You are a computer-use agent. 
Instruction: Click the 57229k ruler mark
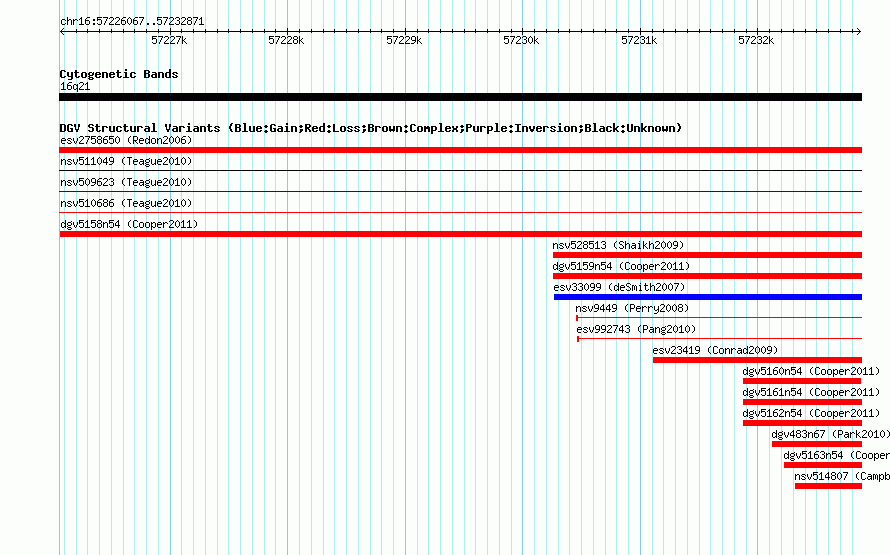[x=404, y=40]
